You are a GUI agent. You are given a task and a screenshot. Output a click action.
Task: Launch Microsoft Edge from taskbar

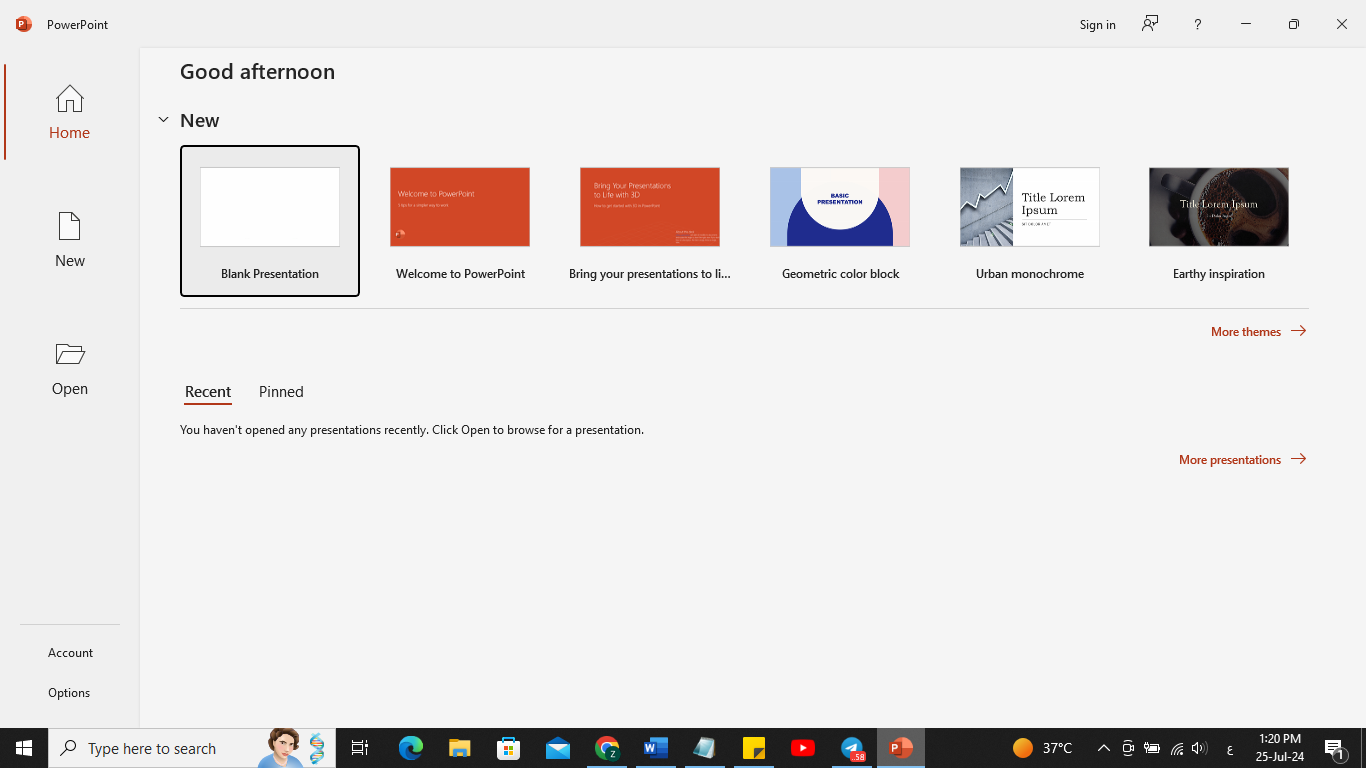(410, 748)
